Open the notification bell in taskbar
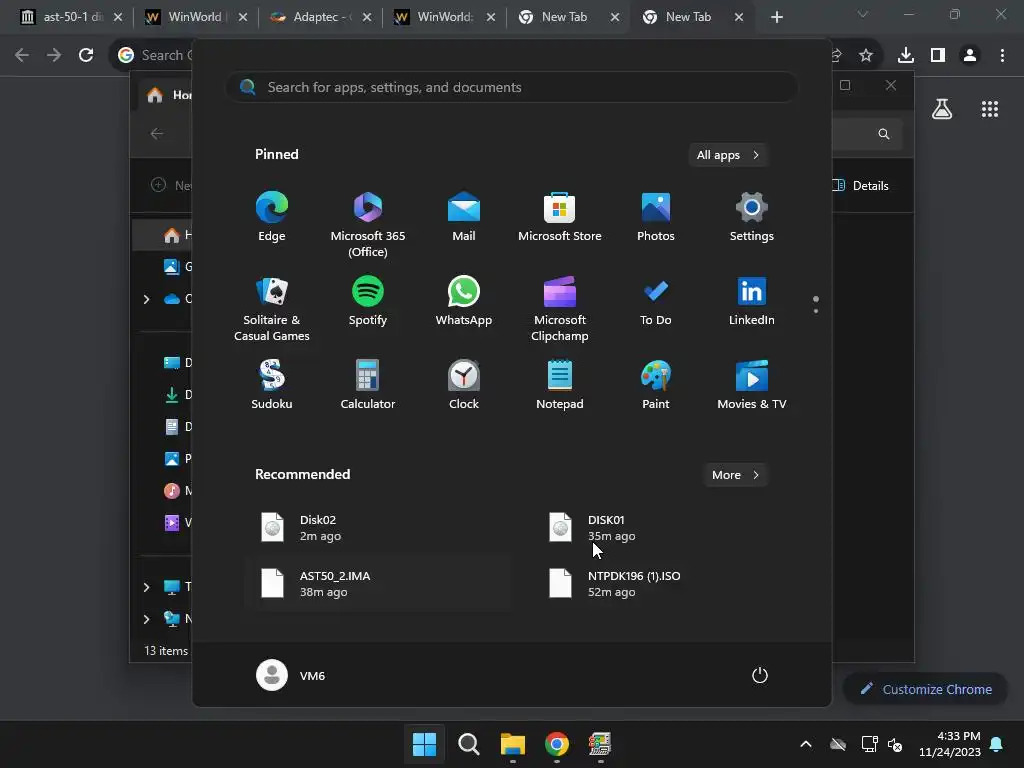Viewport: 1024px width, 768px height. click(997, 744)
